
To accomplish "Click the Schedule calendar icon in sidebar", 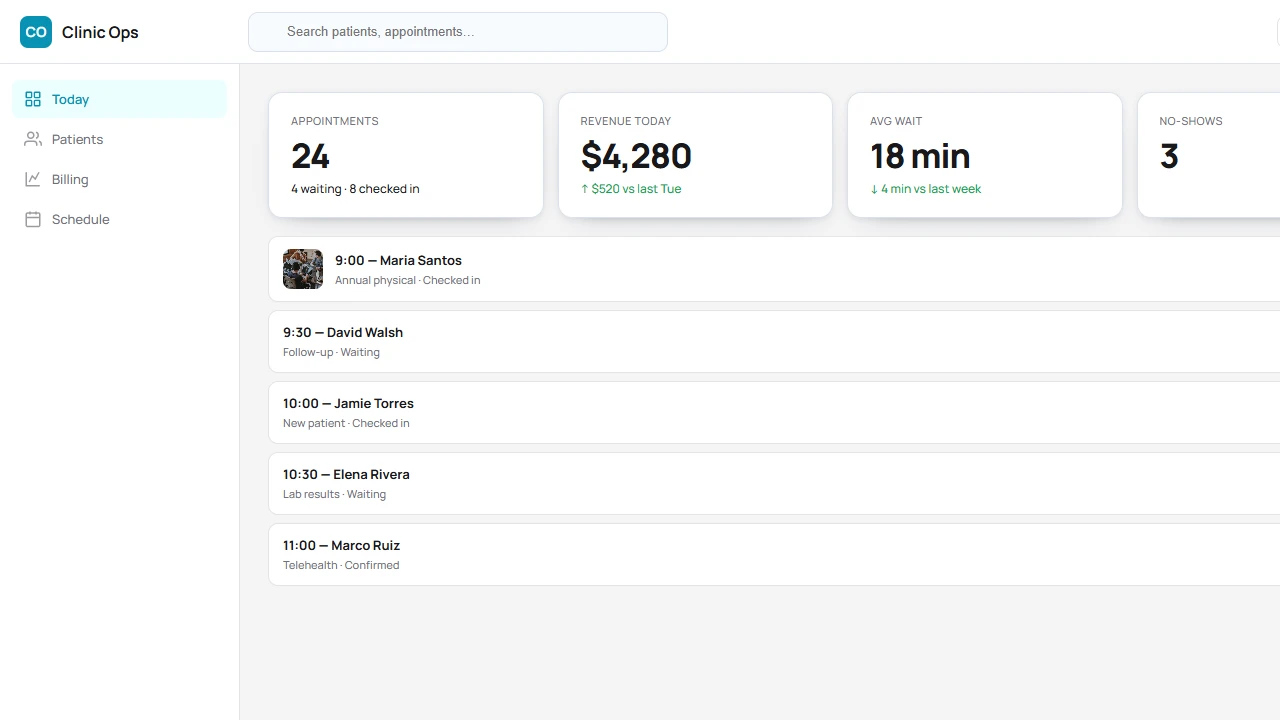I will pos(33,219).
